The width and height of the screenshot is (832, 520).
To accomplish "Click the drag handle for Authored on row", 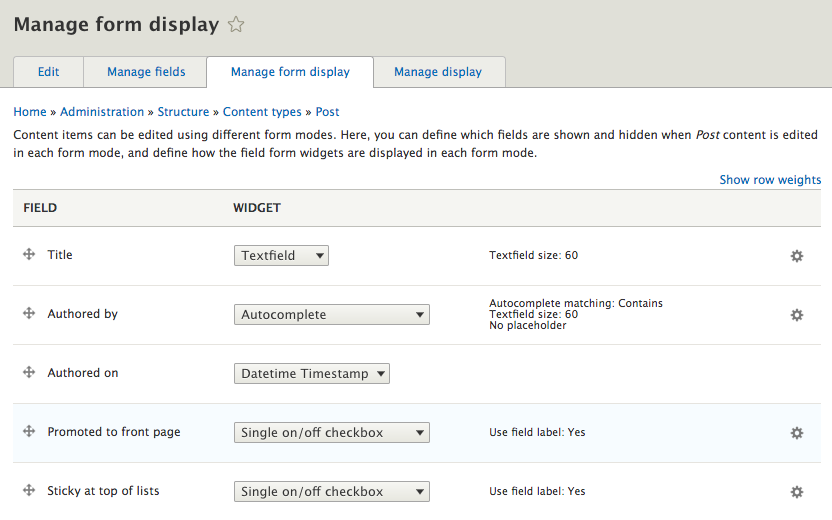I will [x=29, y=373].
